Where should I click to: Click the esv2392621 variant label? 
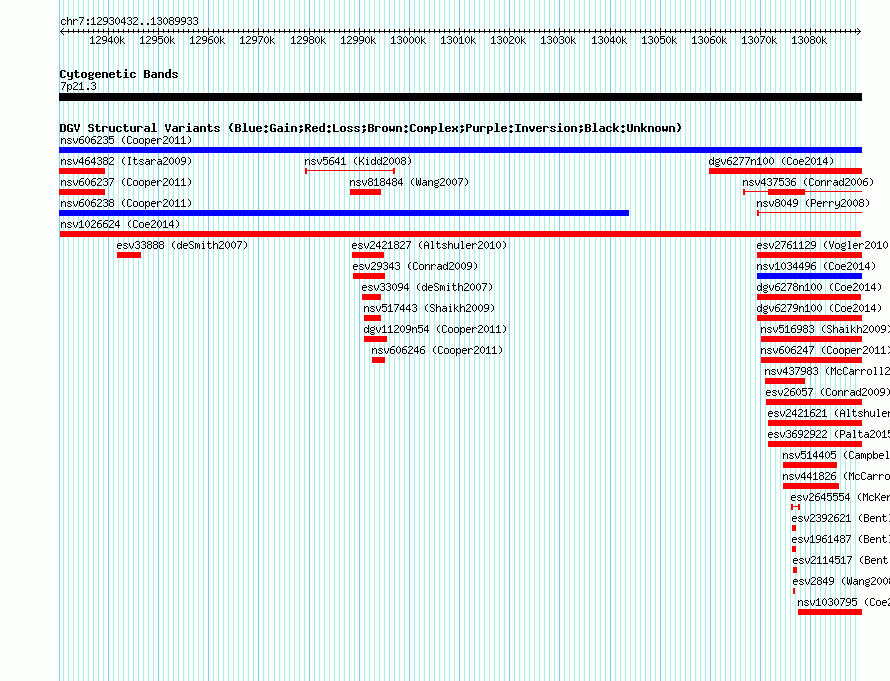tap(841, 518)
